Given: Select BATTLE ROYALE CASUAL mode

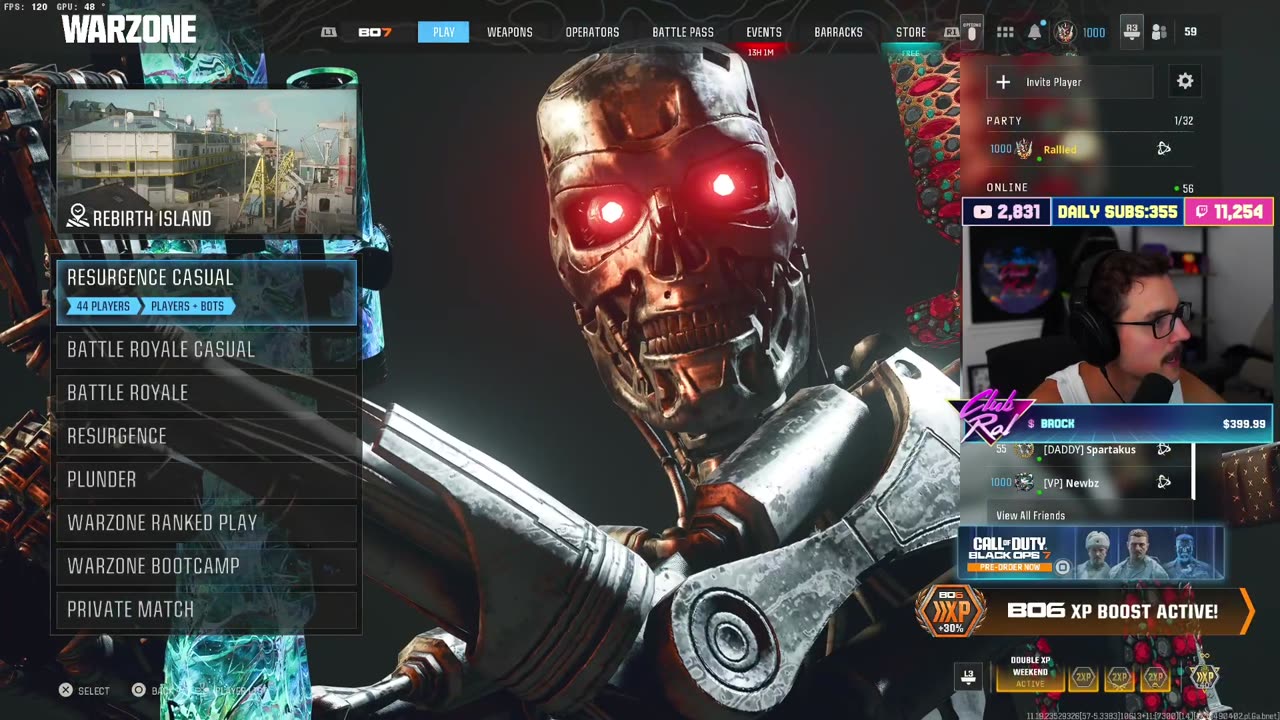Looking at the screenshot, I should (207, 349).
